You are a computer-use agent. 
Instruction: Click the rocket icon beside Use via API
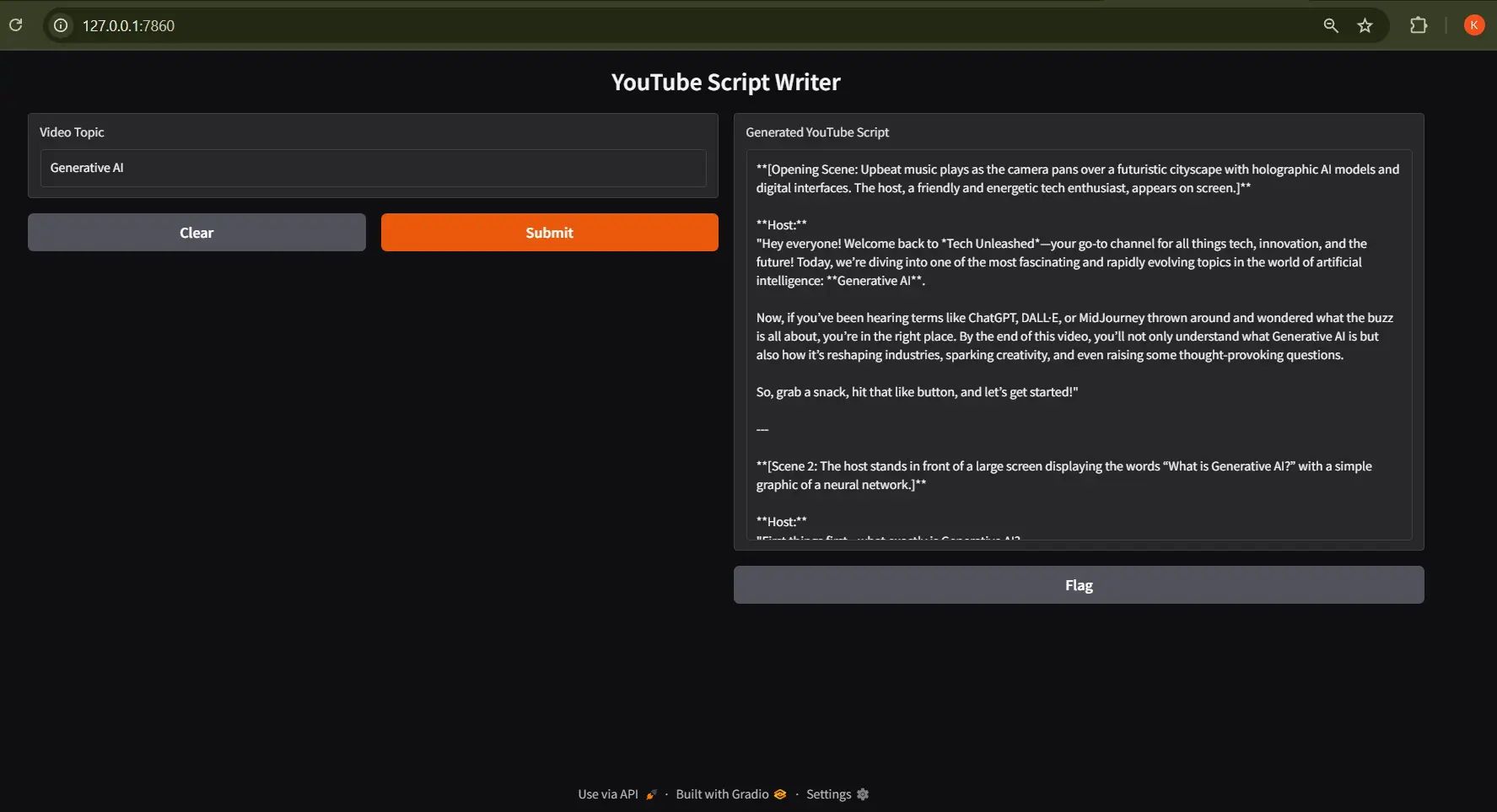click(x=651, y=794)
